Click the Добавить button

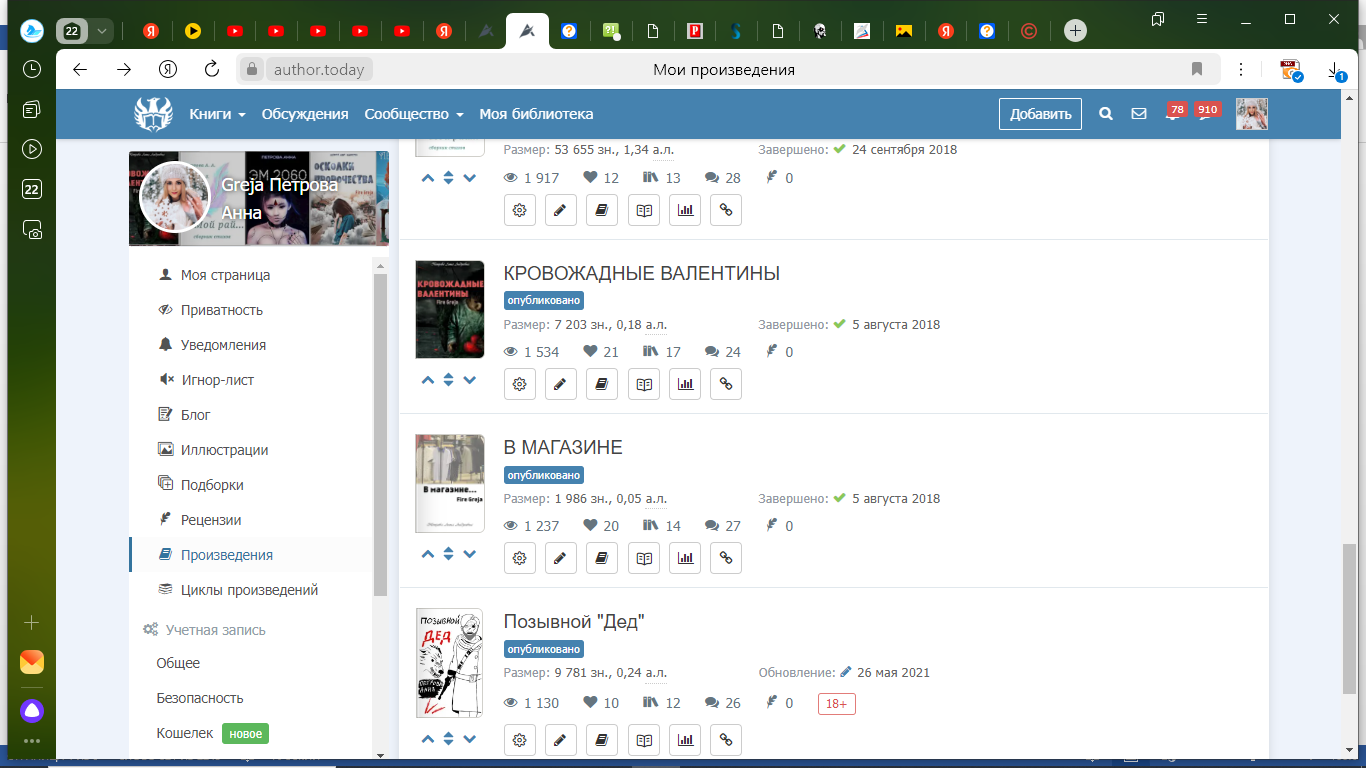click(1040, 114)
